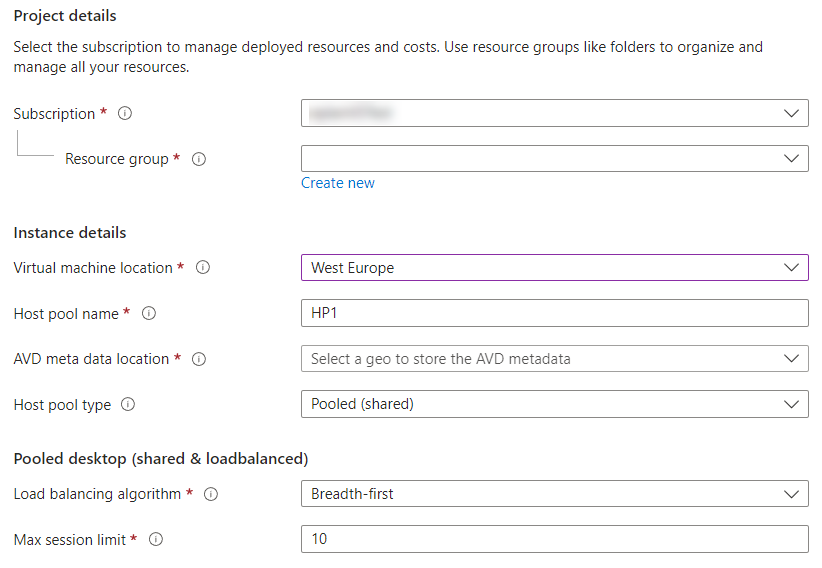
Task: Show info for Load balancing algorithm
Action: click(211, 494)
